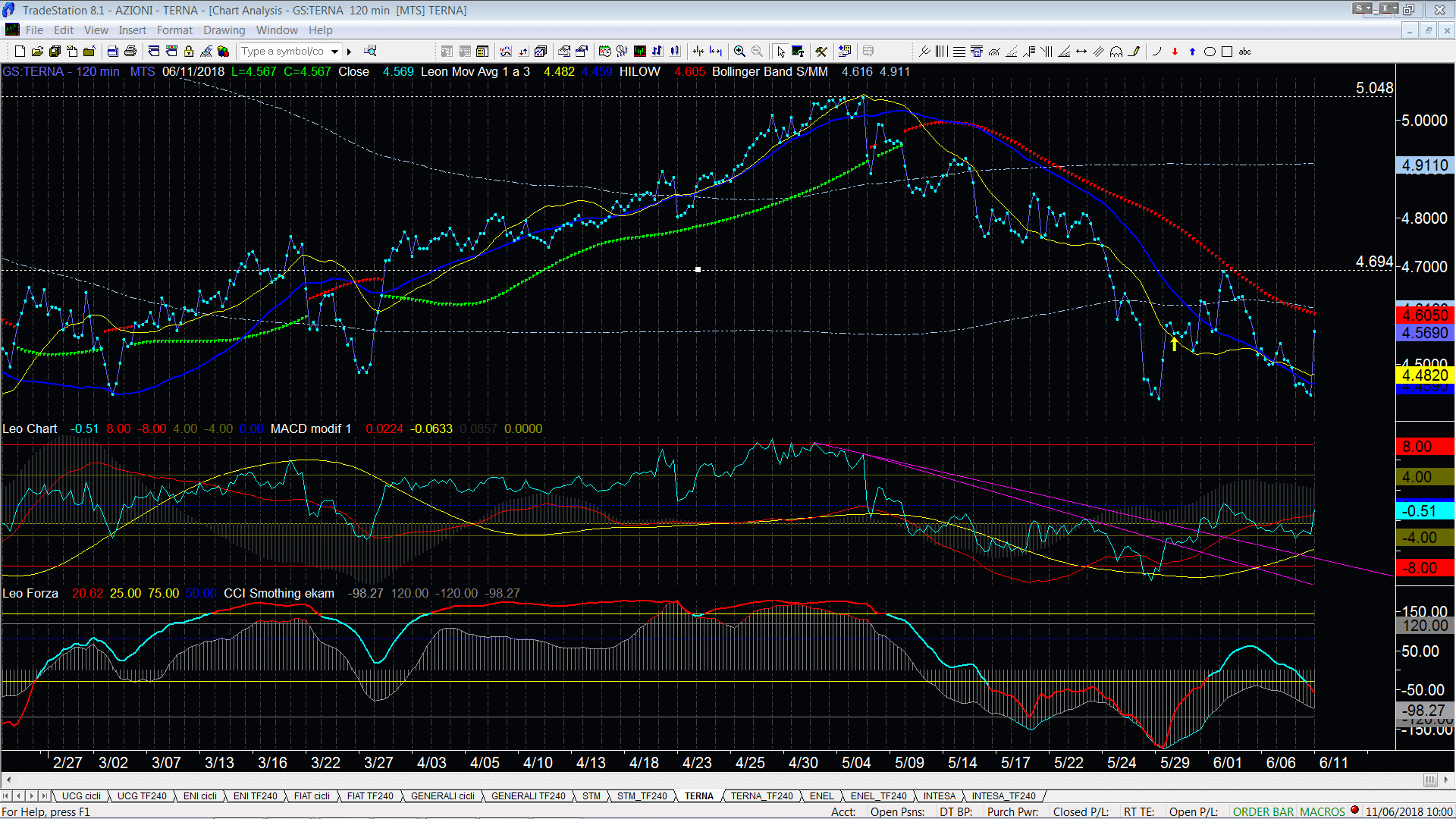This screenshot has width=1456, height=819.
Task: Click the red 4.6050 price label
Action: click(x=1425, y=315)
